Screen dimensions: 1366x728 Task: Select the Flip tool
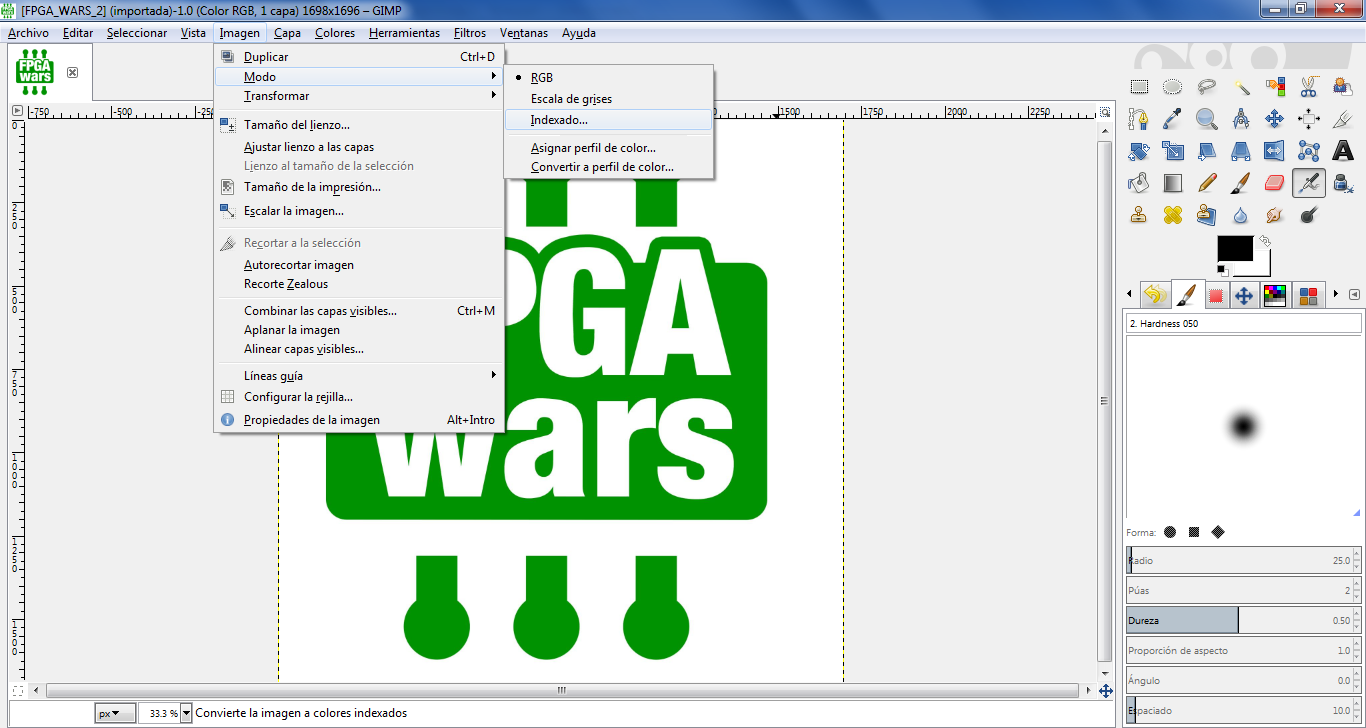click(1275, 151)
